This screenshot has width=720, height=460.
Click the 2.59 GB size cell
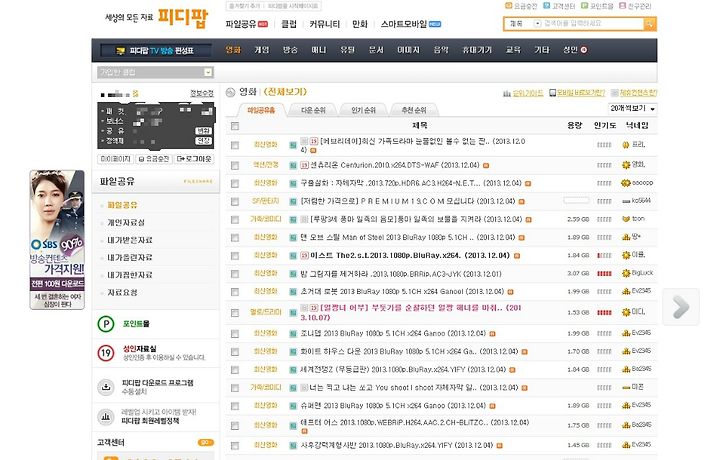(x=578, y=219)
